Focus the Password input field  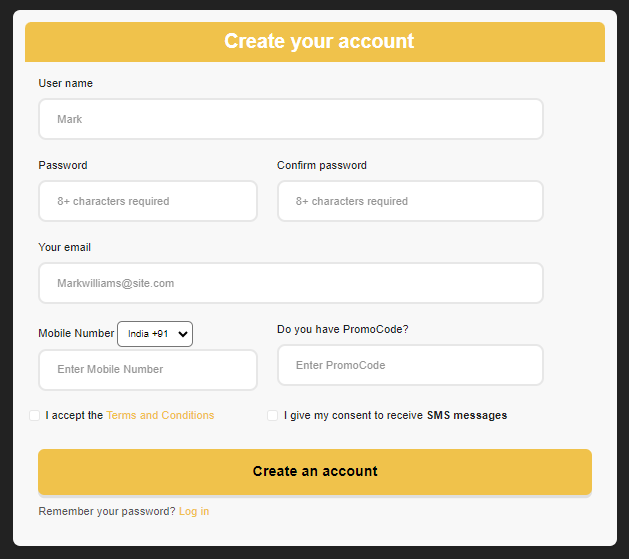(x=148, y=201)
